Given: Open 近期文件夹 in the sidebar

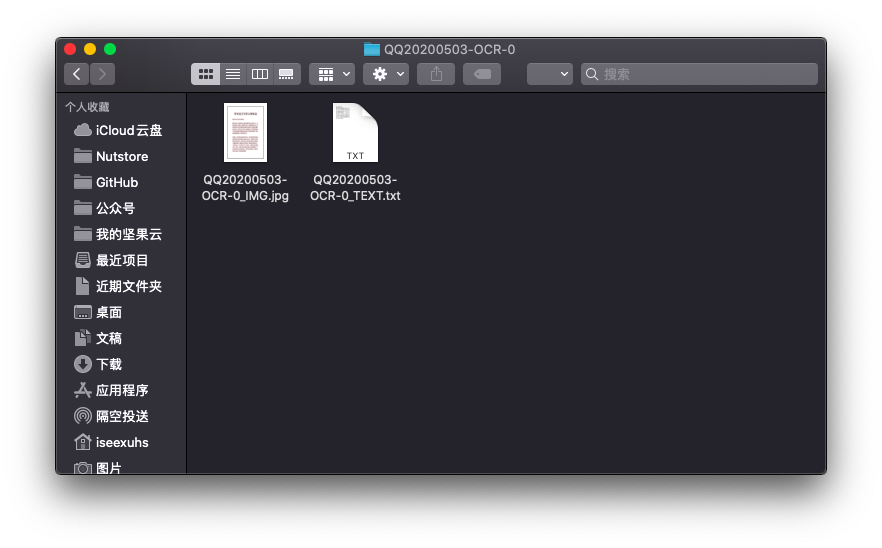Looking at the screenshot, I should [x=119, y=286].
